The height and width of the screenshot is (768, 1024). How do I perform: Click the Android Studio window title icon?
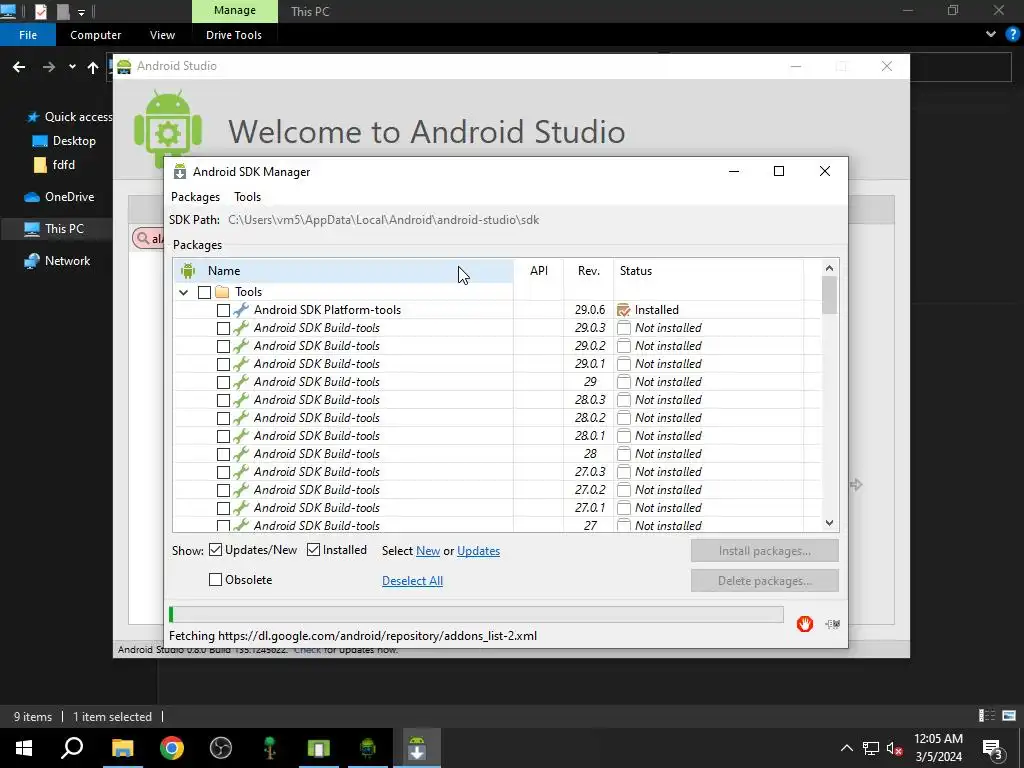pyautogui.click(x=124, y=66)
